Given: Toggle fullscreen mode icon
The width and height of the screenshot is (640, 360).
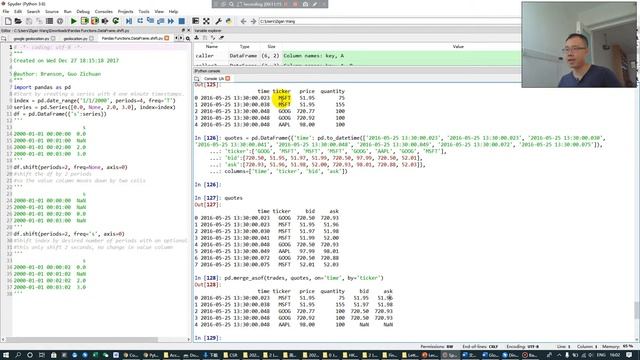Looking at the screenshot, I should pyautogui.click(x=206, y=21).
